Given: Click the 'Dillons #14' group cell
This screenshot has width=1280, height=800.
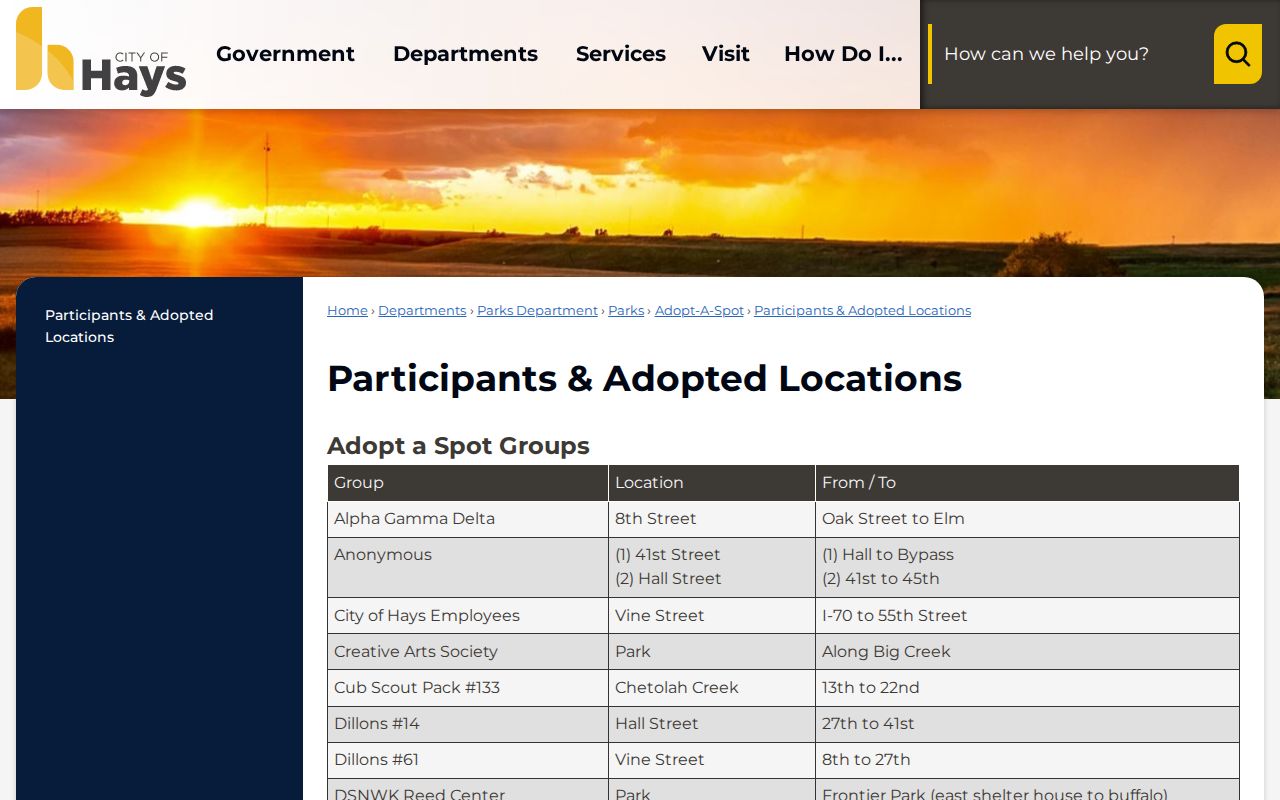Looking at the screenshot, I should 468,724.
